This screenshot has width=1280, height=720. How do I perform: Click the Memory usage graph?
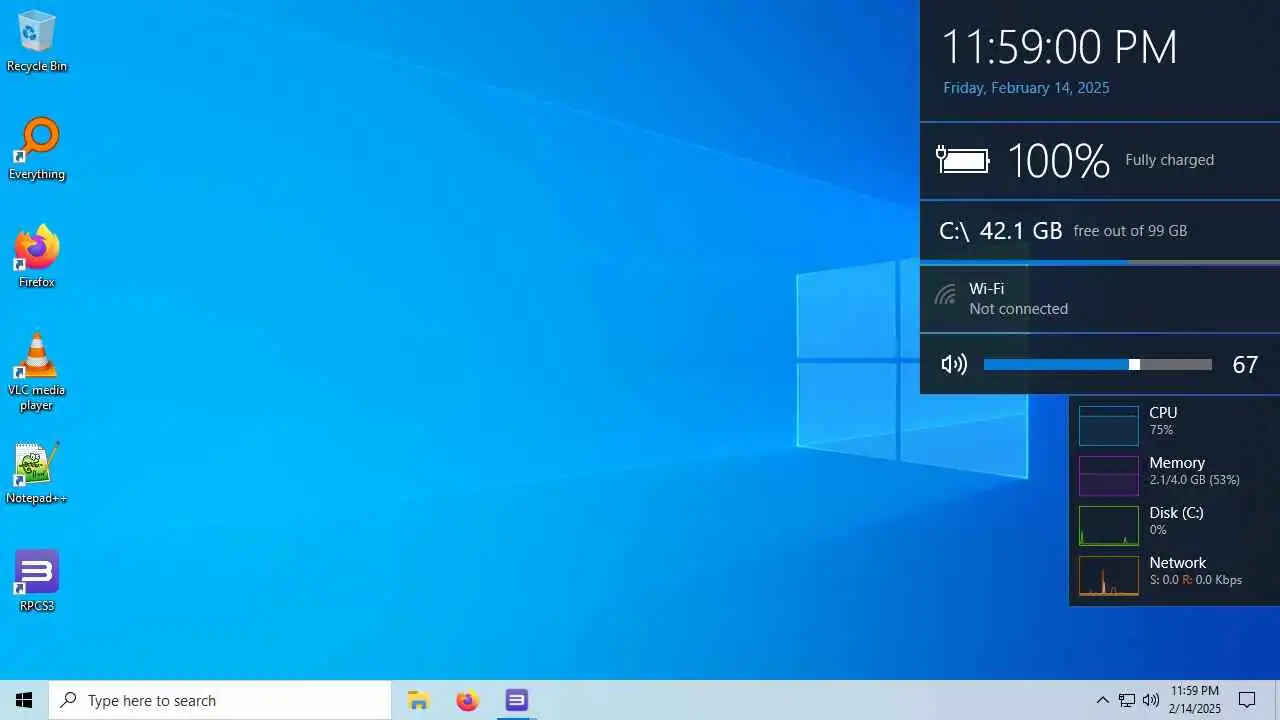tap(1108, 475)
